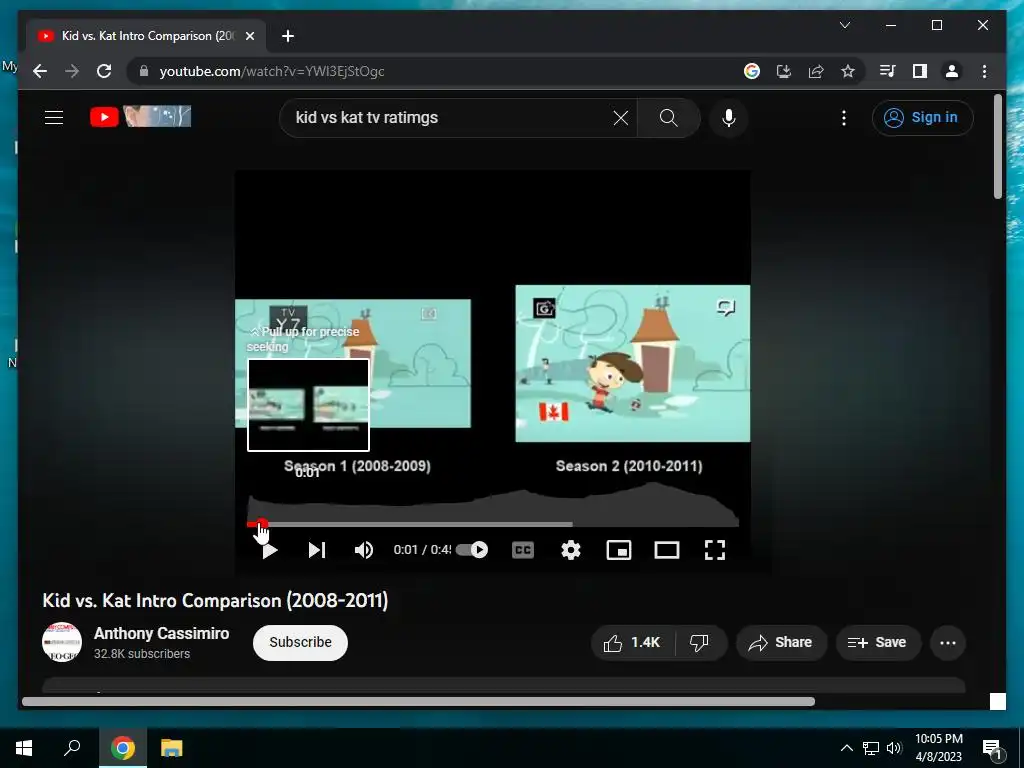This screenshot has width=1024, height=768.
Task: Play the video
Action: [269, 551]
